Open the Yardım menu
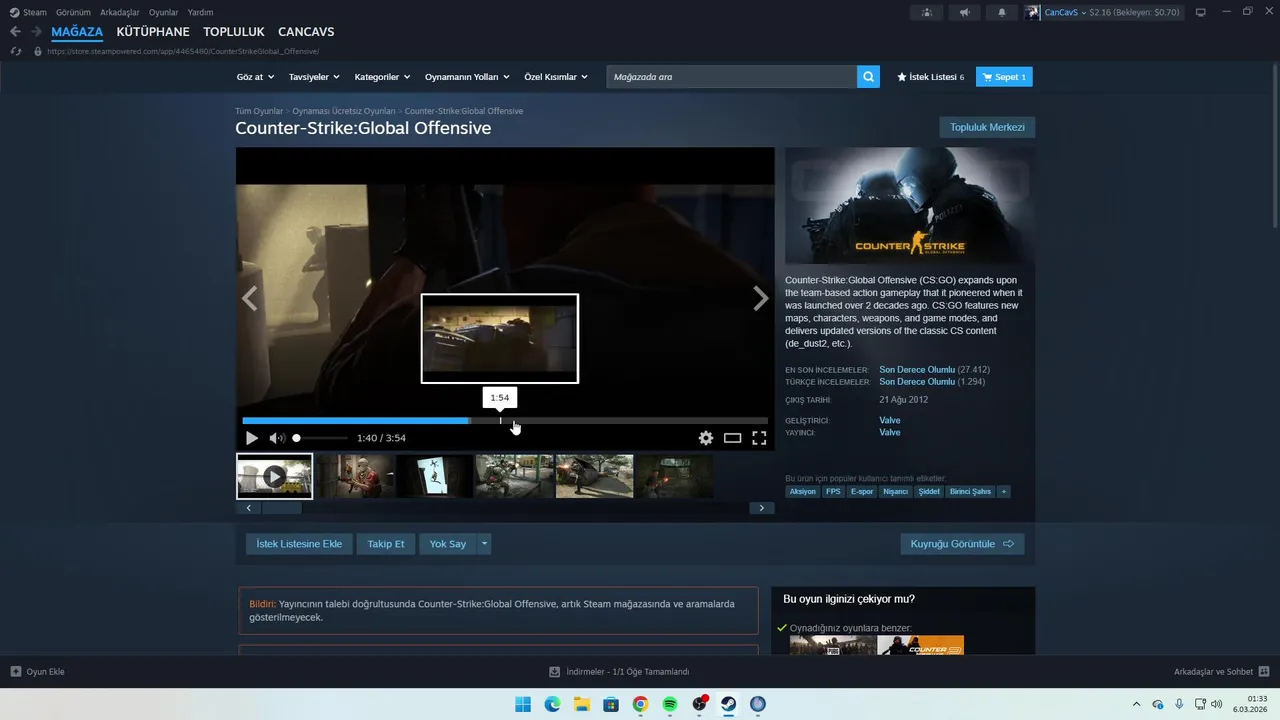 pyautogui.click(x=200, y=12)
